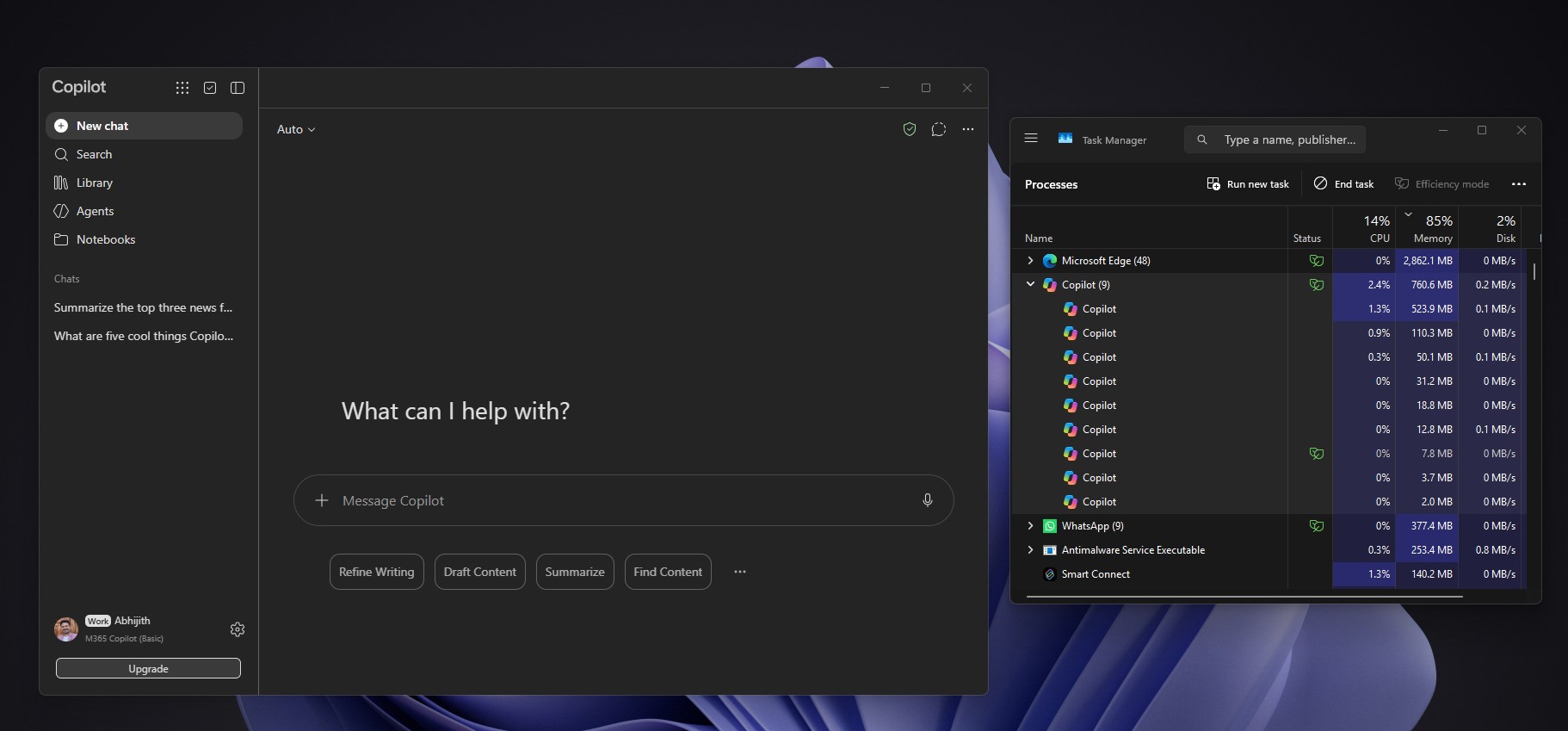Toggle the Copilot sidebar panel icon

[238, 88]
